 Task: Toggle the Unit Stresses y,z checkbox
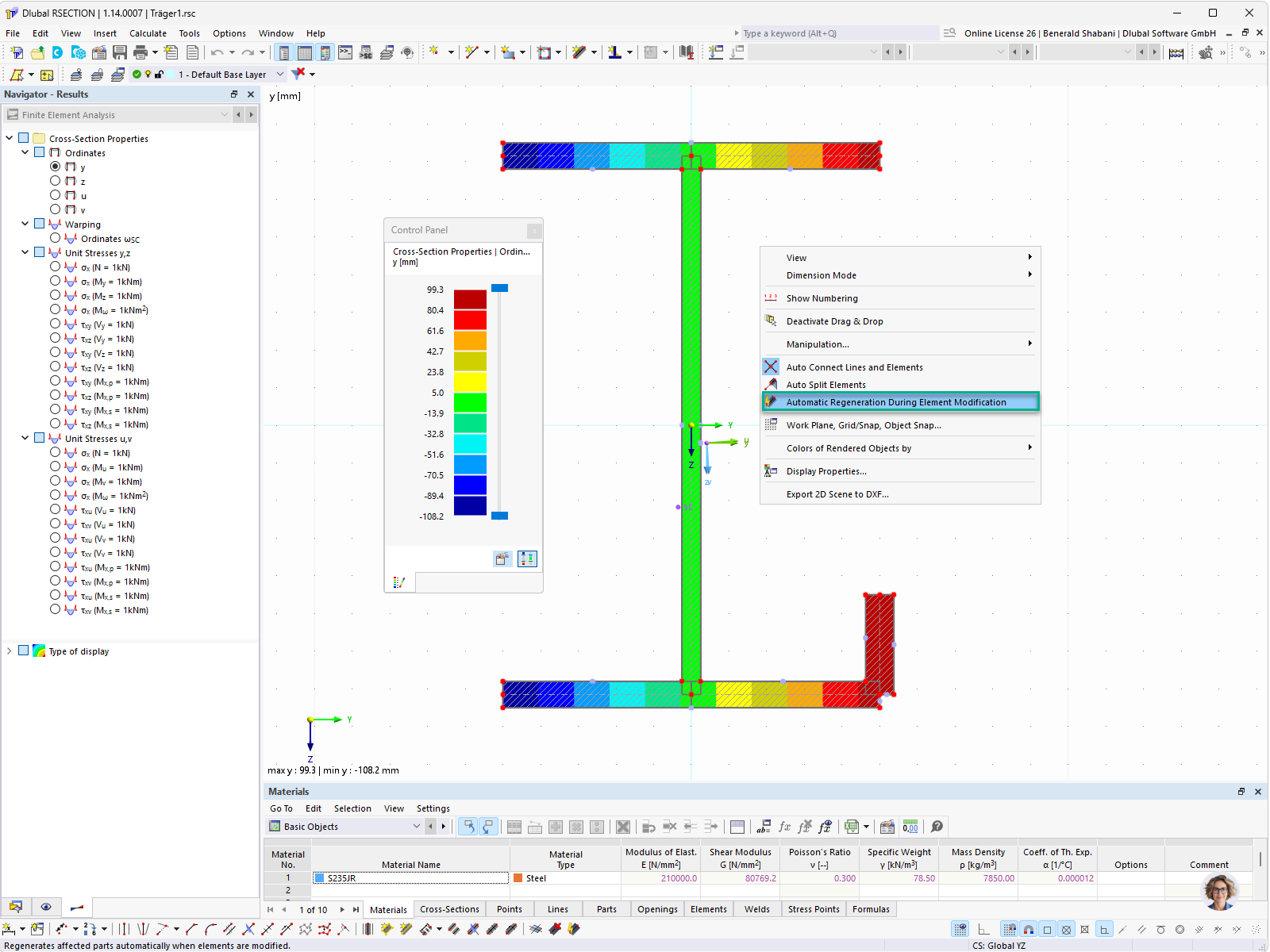click(40, 252)
